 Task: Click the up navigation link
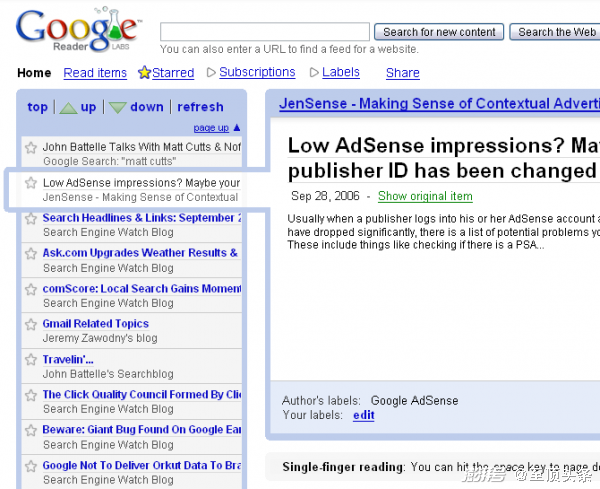[x=88, y=107]
